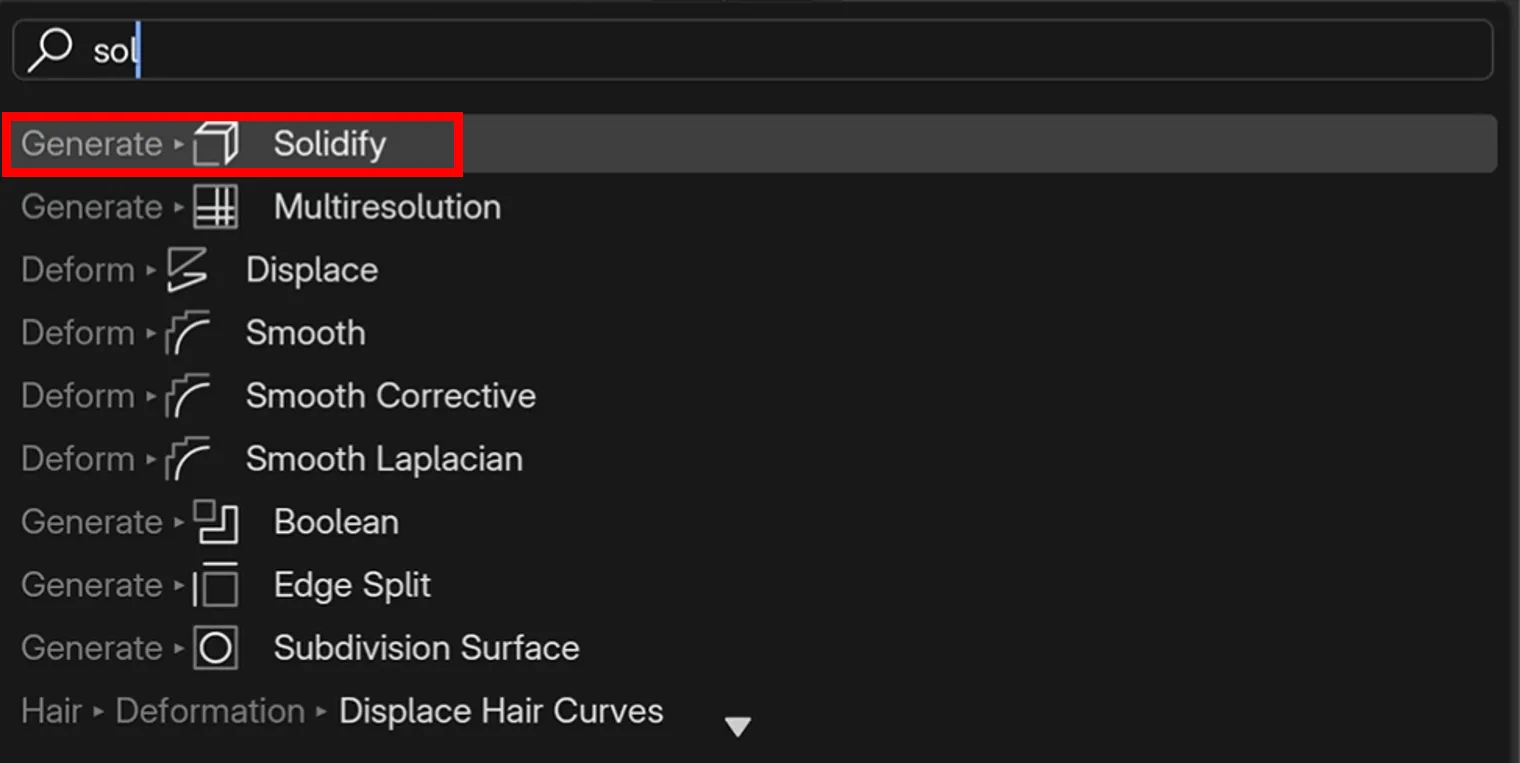The height and width of the screenshot is (763, 1520).
Task: Click the Smooth Laplacian modifier icon
Action: click(188, 460)
